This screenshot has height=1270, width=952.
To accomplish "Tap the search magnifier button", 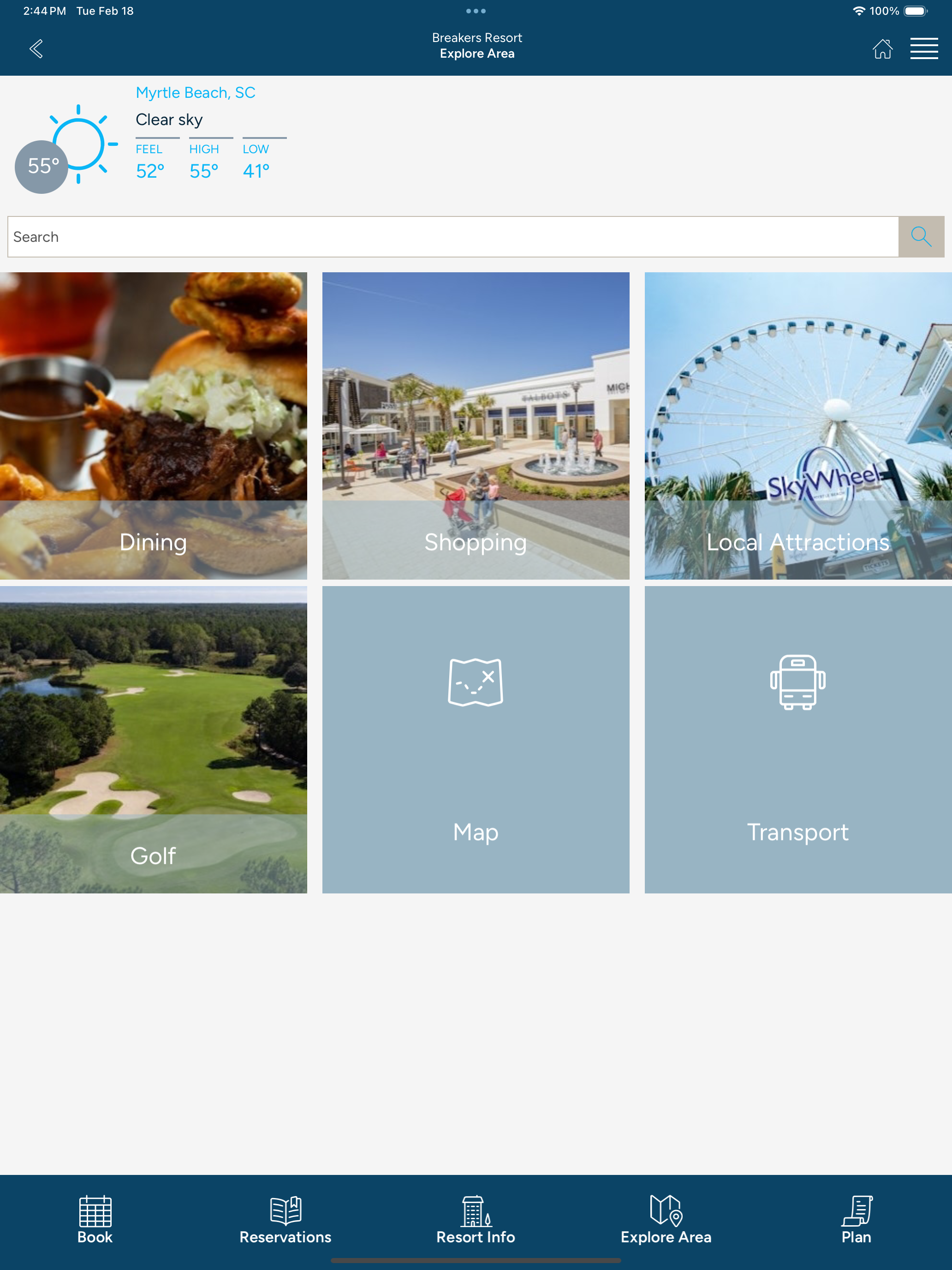I will [x=921, y=237].
